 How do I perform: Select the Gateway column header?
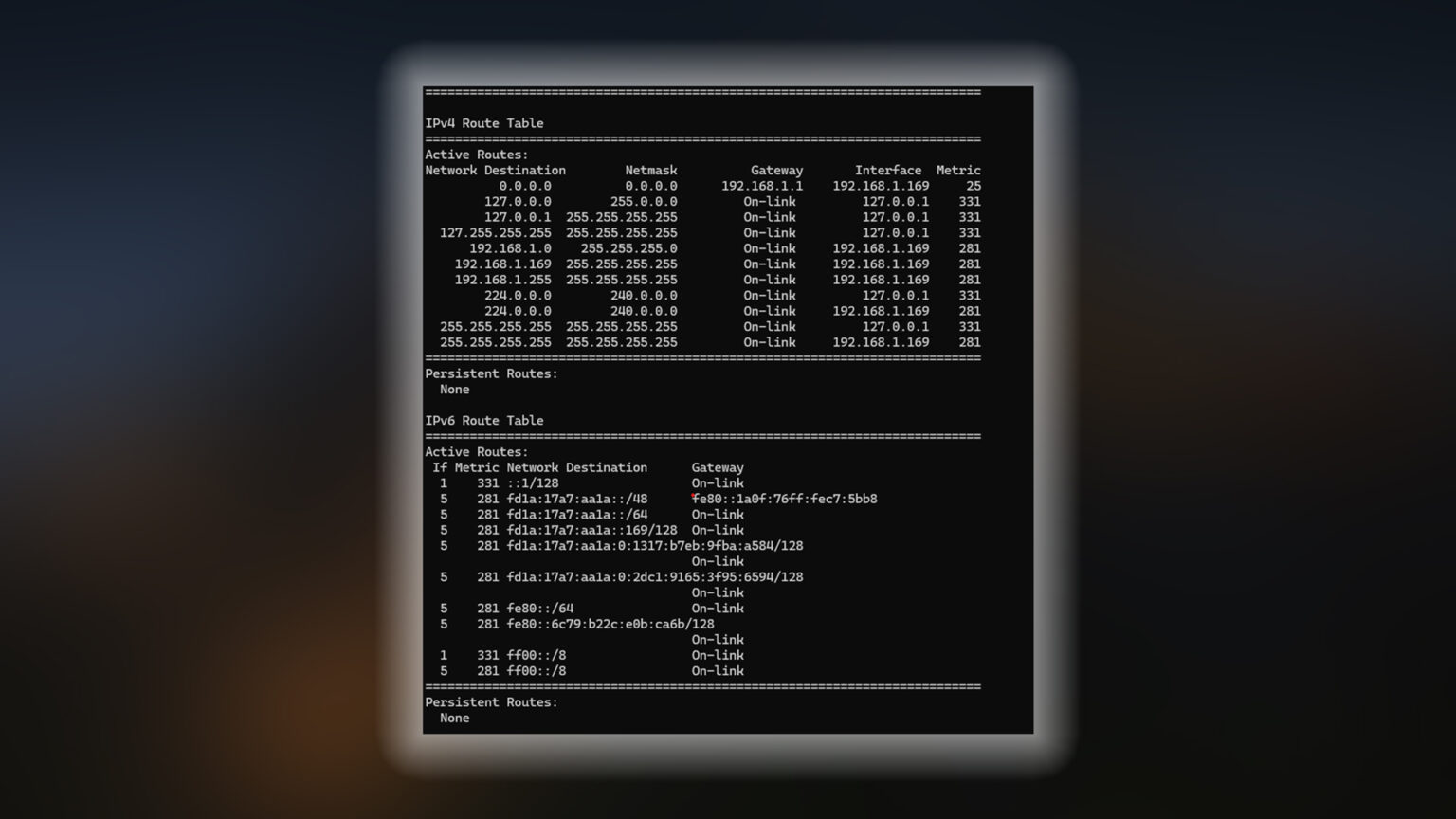pyautogui.click(x=778, y=170)
